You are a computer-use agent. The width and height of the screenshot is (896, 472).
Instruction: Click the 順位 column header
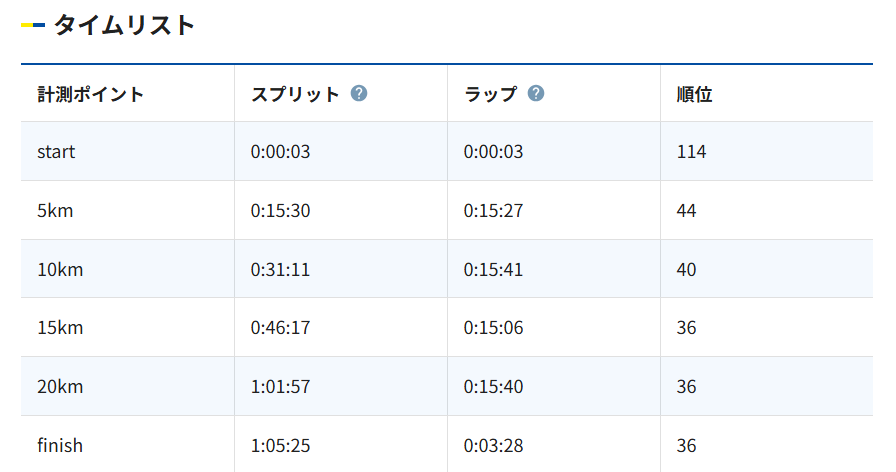pyautogui.click(x=694, y=94)
